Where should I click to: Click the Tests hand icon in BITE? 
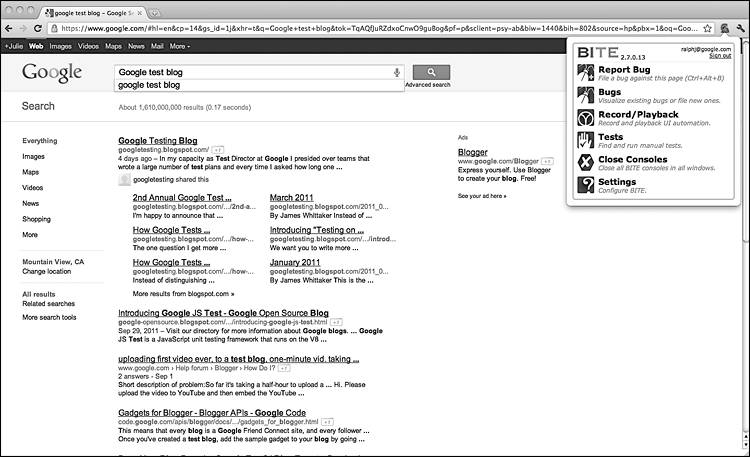[585, 140]
